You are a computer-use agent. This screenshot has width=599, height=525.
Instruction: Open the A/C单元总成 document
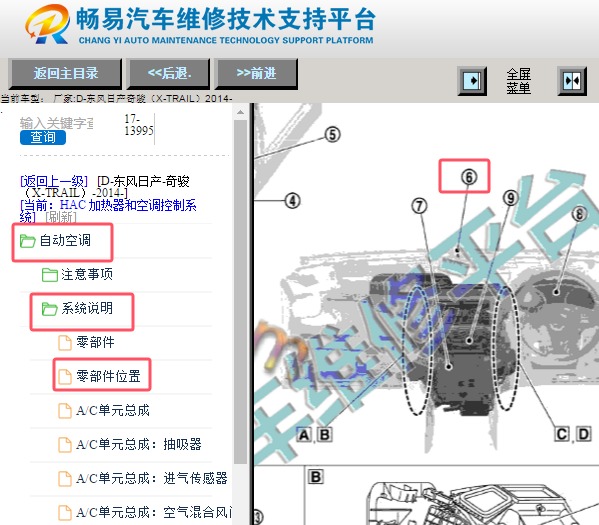tap(113, 410)
